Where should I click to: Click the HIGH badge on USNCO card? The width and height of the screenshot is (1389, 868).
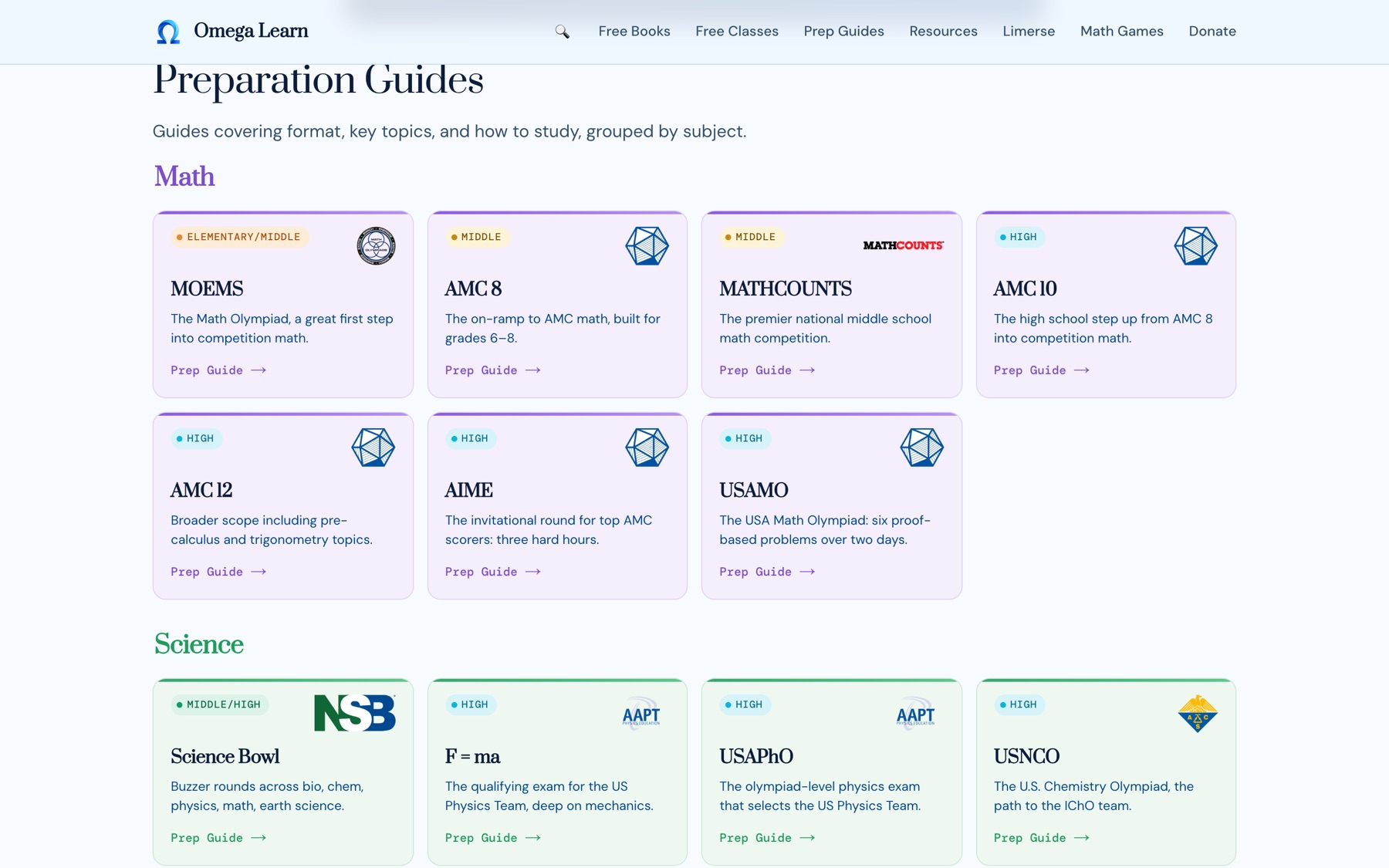pyautogui.click(x=1019, y=704)
